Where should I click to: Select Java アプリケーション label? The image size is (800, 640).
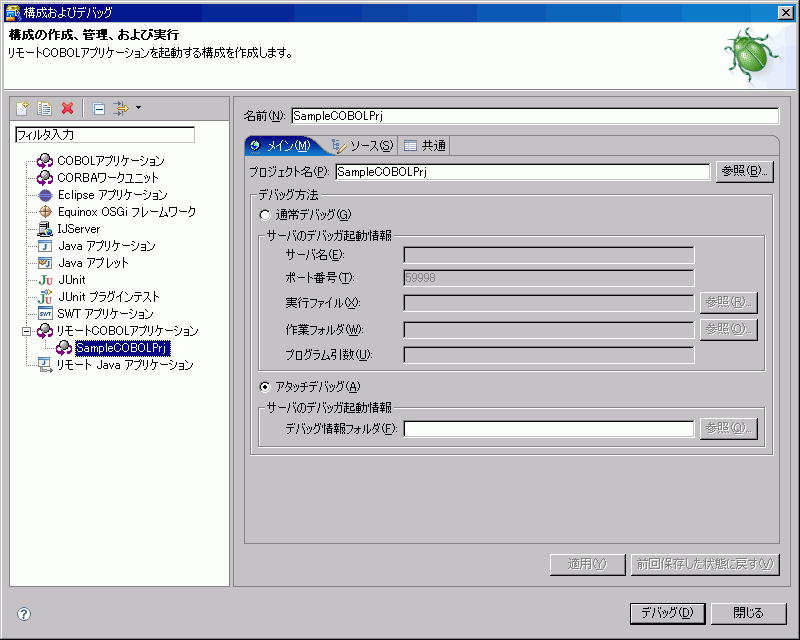click(107, 246)
